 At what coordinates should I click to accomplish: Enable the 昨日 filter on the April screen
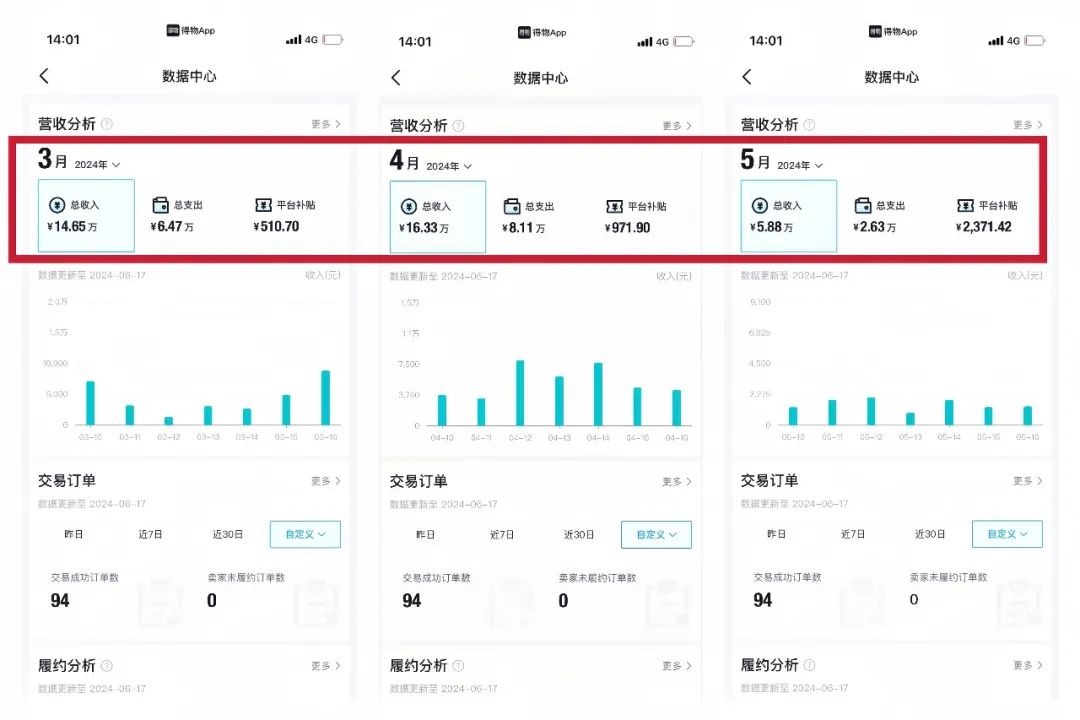point(424,534)
